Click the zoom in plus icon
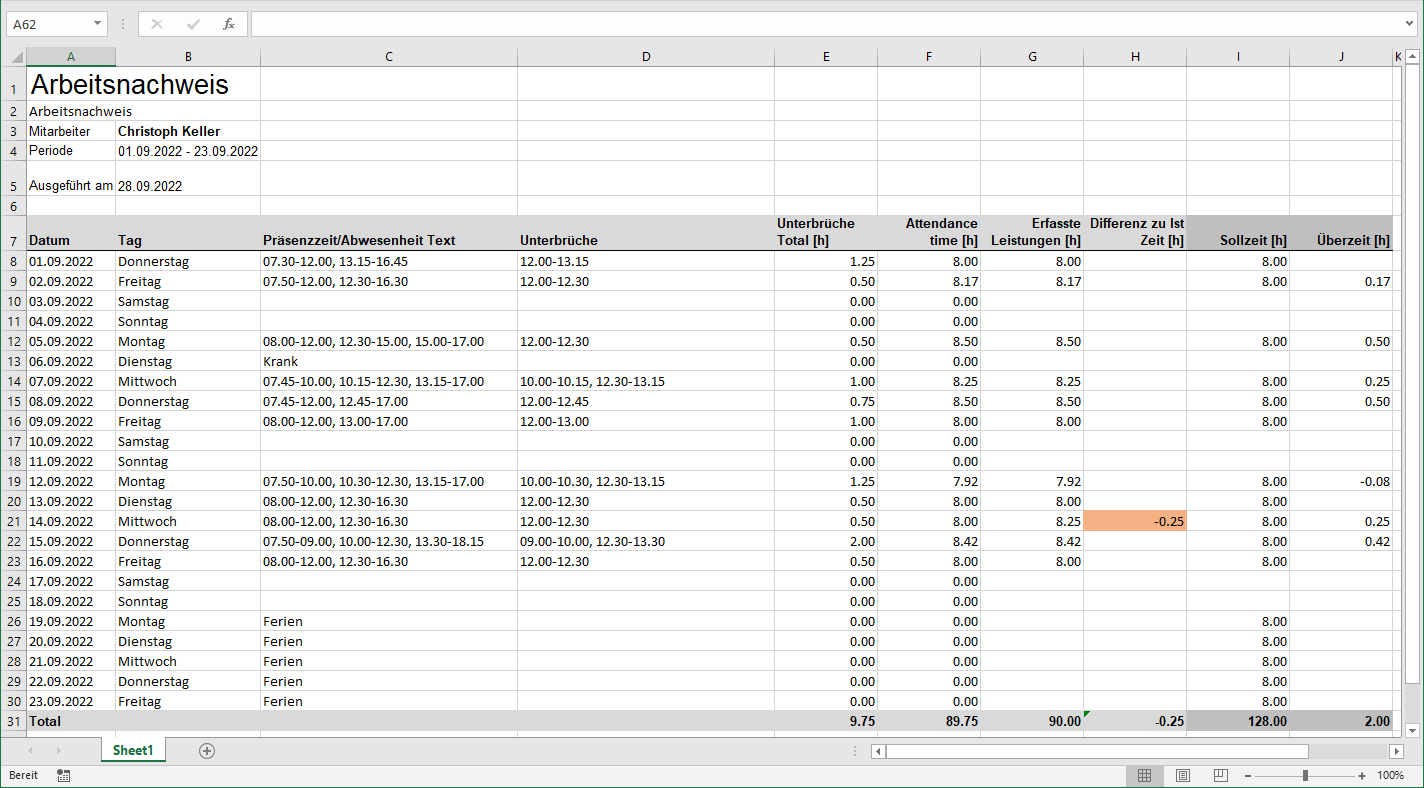 [1363, 775]
